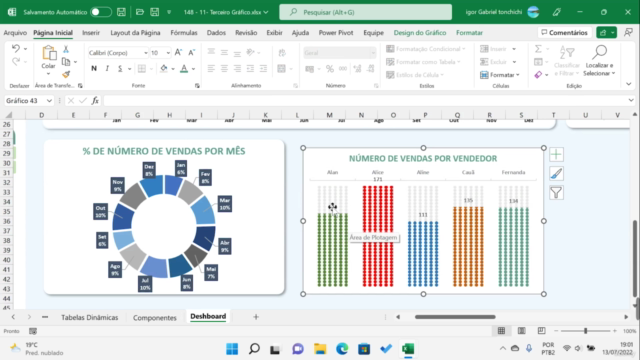Toggle Underline (S) formatting
This screenshot has width=640, height=360.
[120, 68]
